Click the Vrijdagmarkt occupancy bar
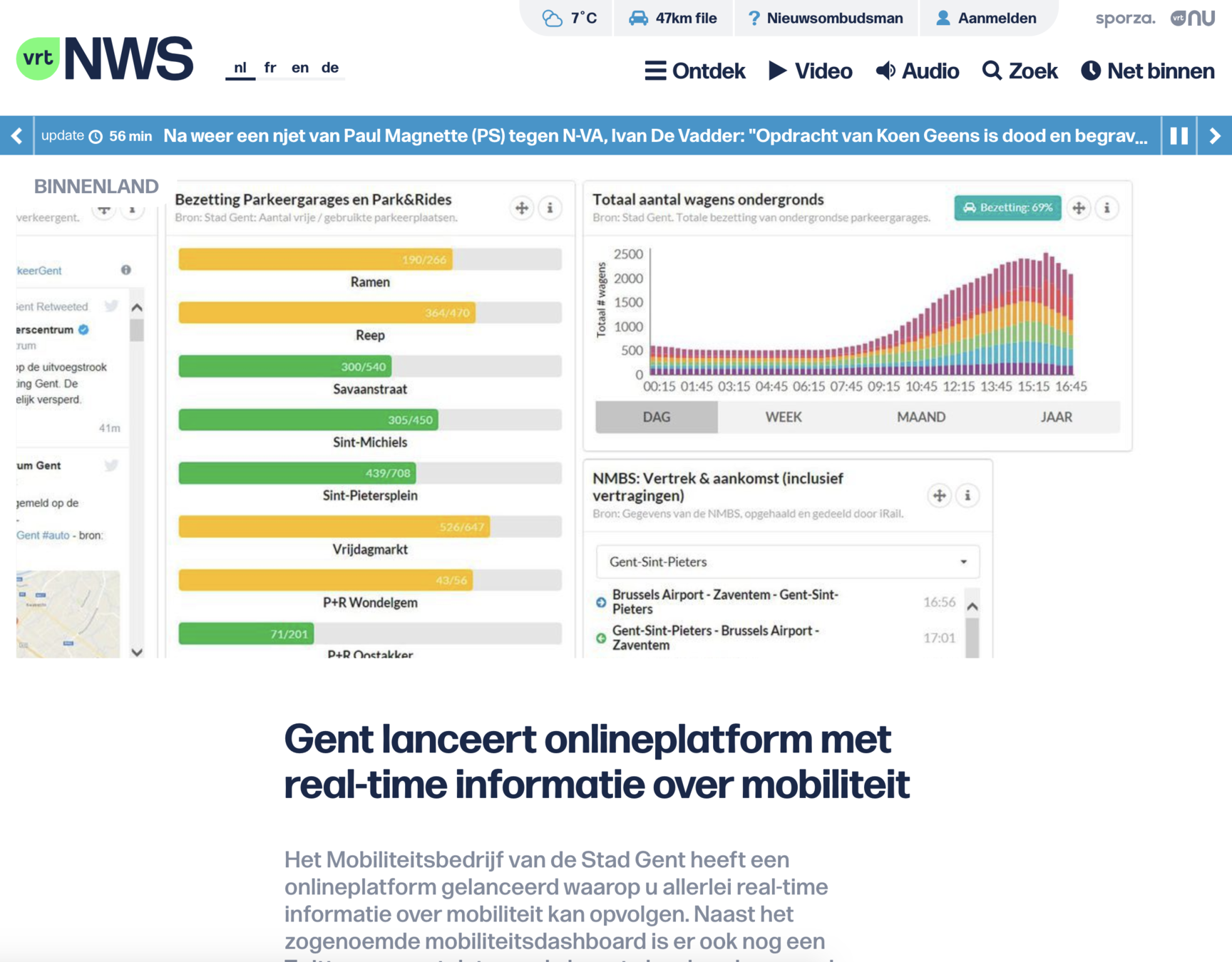Screen dimensions: 1232x962 370,527
